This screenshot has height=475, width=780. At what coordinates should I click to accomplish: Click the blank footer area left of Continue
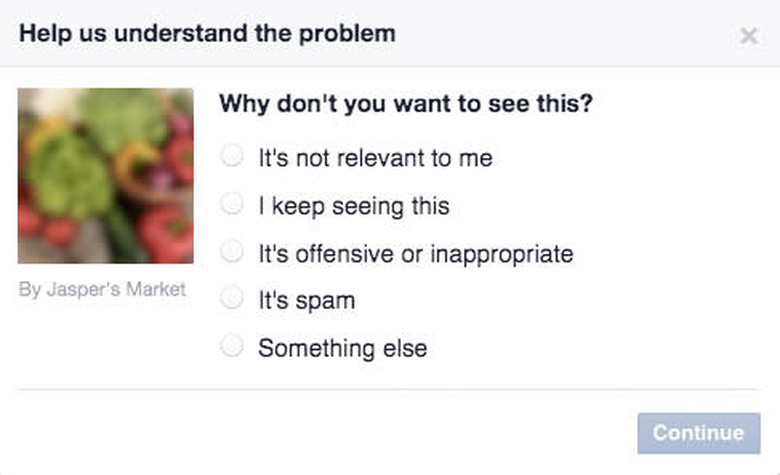click(x=323, y=433)
